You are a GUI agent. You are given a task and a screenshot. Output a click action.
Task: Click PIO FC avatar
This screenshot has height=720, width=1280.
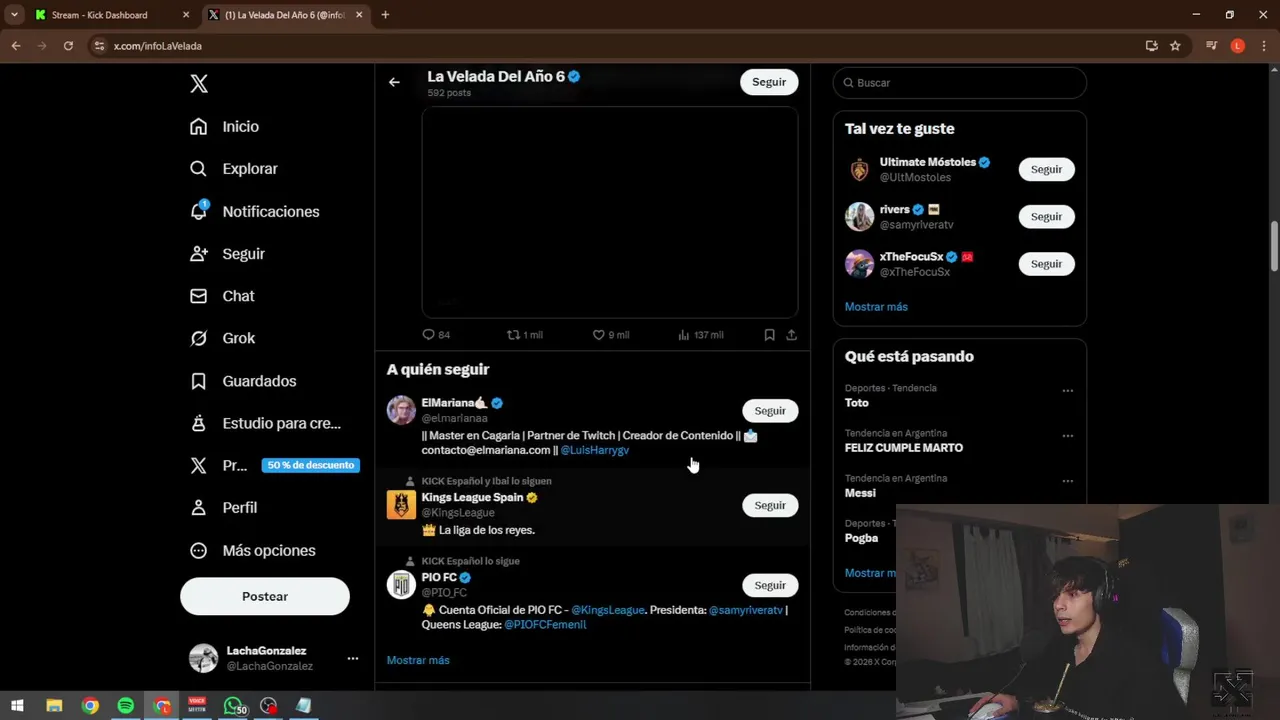pyautogui.click(x=401, y=585)
